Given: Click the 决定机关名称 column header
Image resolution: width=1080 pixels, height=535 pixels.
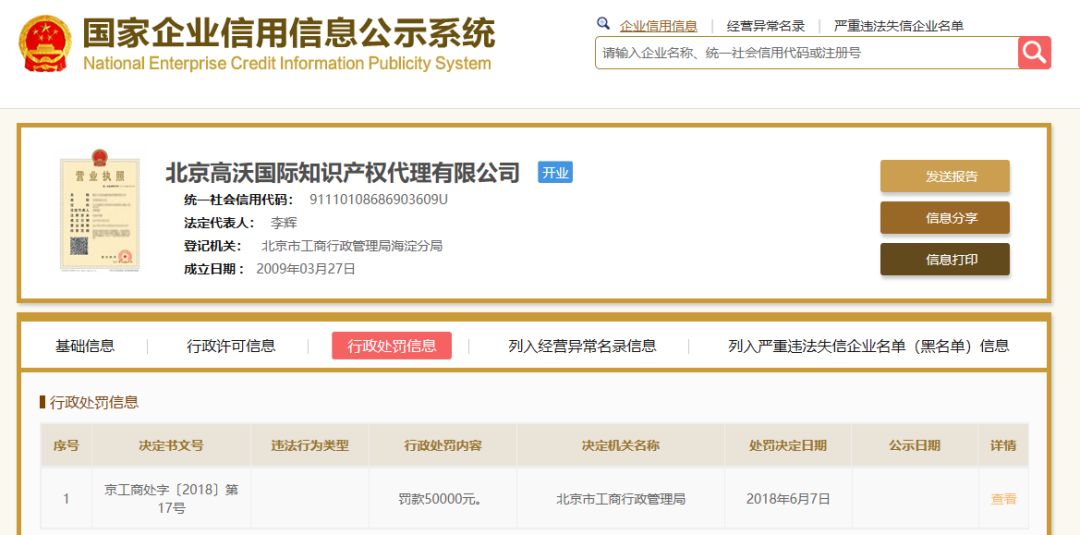Looking at the screenshot, I should (x=621, y=445).
